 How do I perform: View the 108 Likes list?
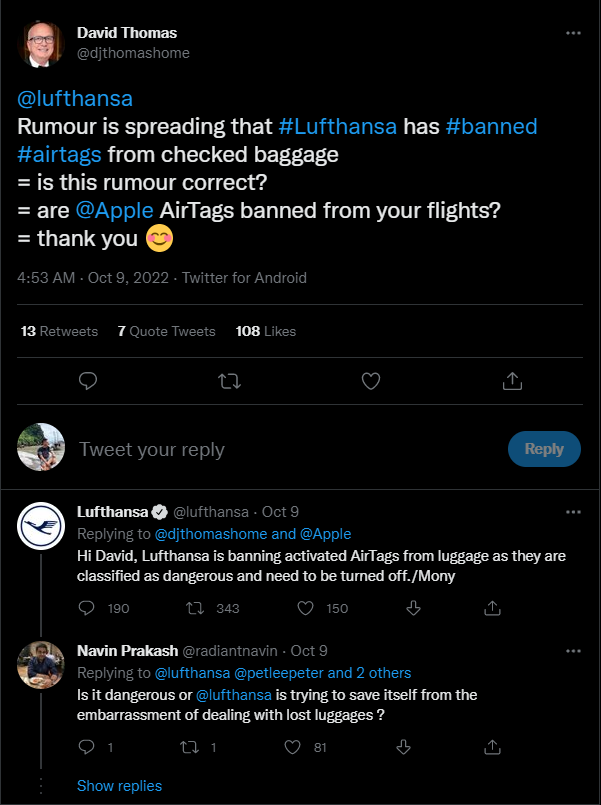coord(265,331)
